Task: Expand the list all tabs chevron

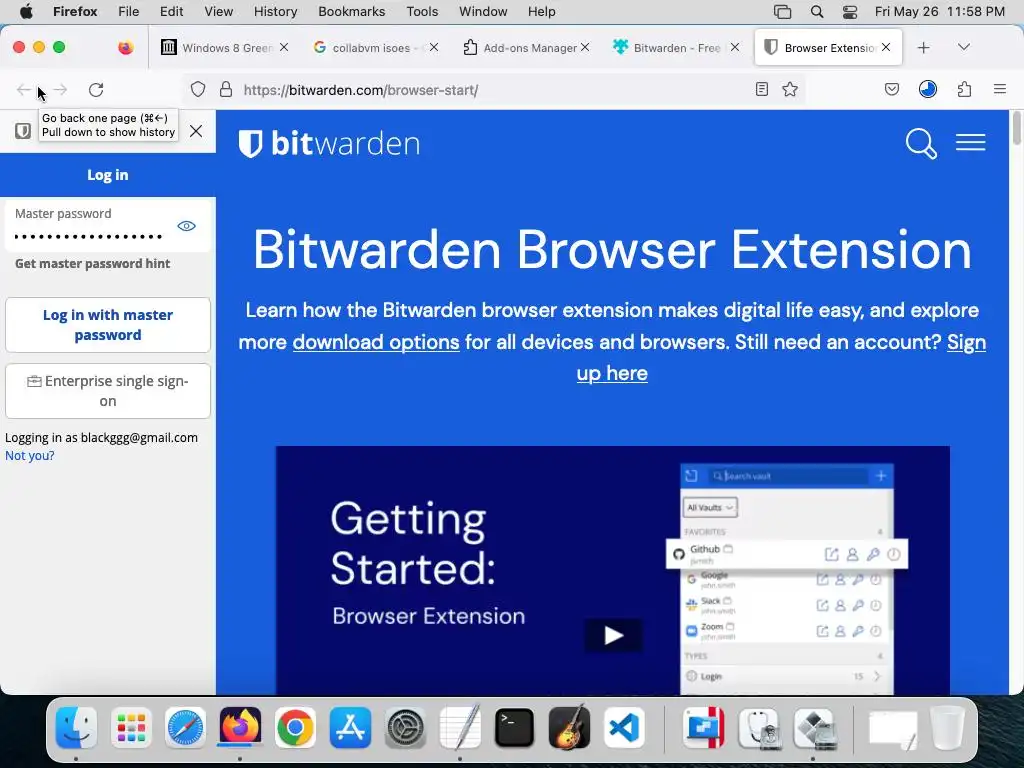Action: pyautogui.click(x=963, y=47)
